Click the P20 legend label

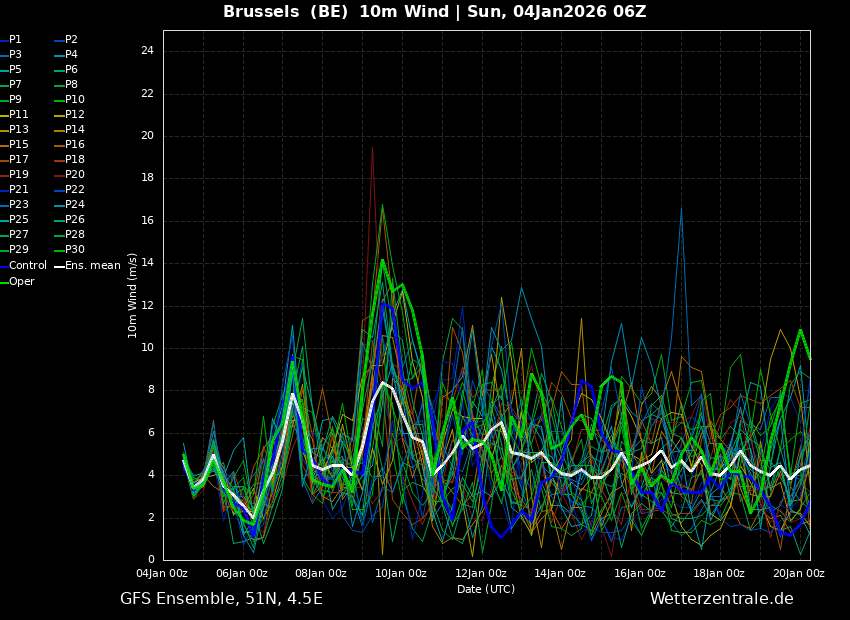coord(75,175)
